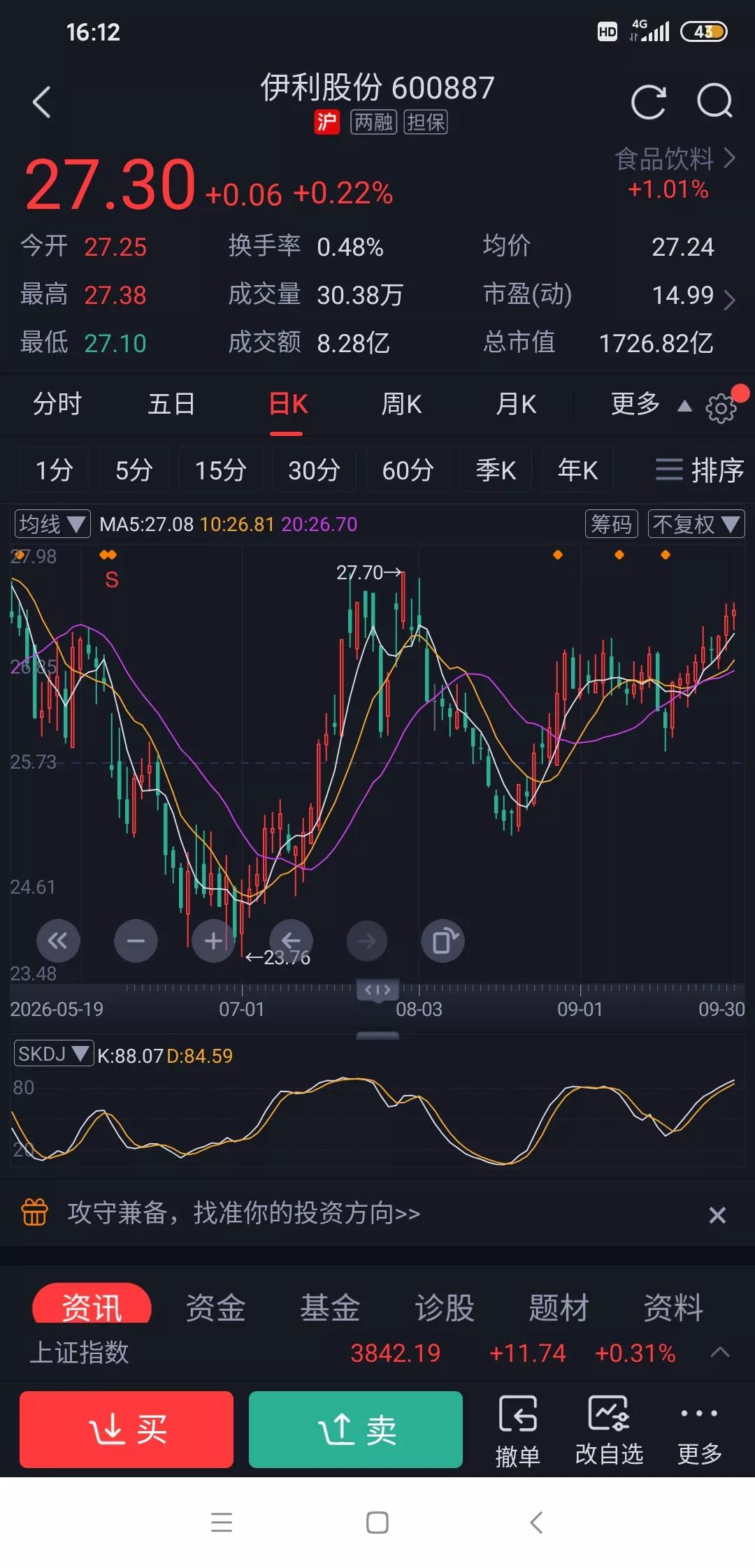Expand 市盈(动) details chevron

pos(729,300)
